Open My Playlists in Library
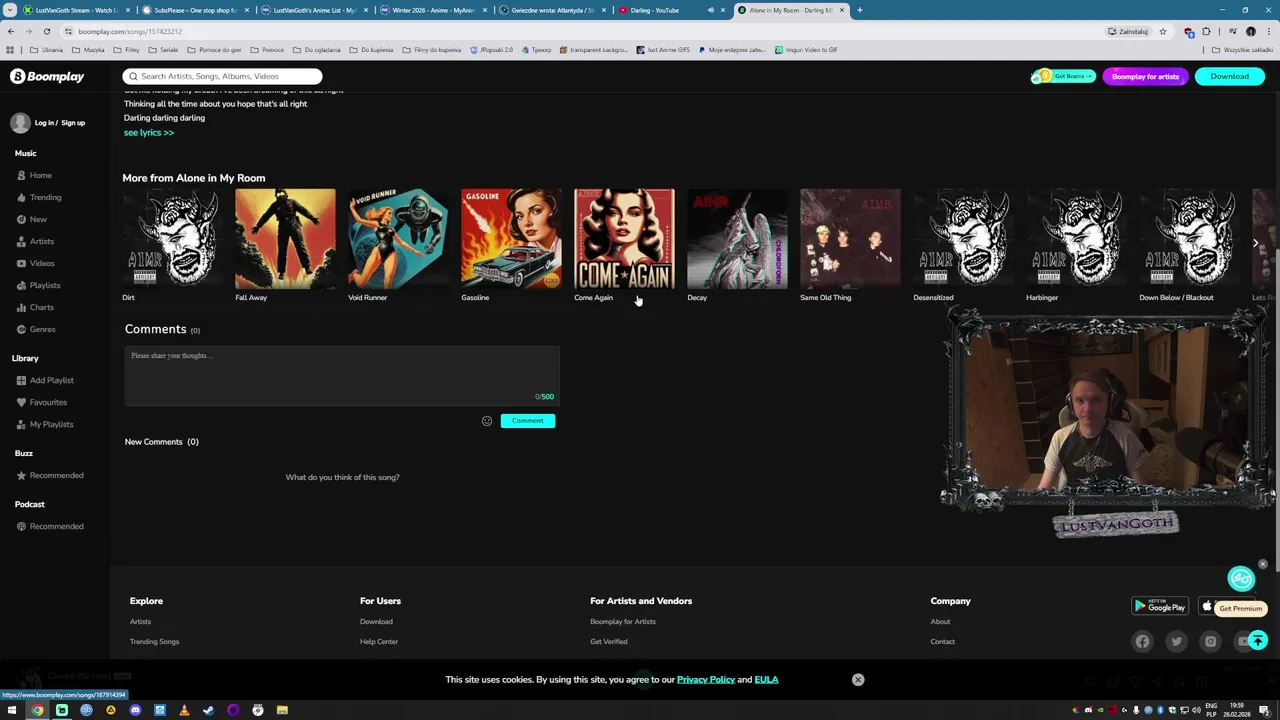The height and width of the screenshot is (720, 1280). point(51,424)
